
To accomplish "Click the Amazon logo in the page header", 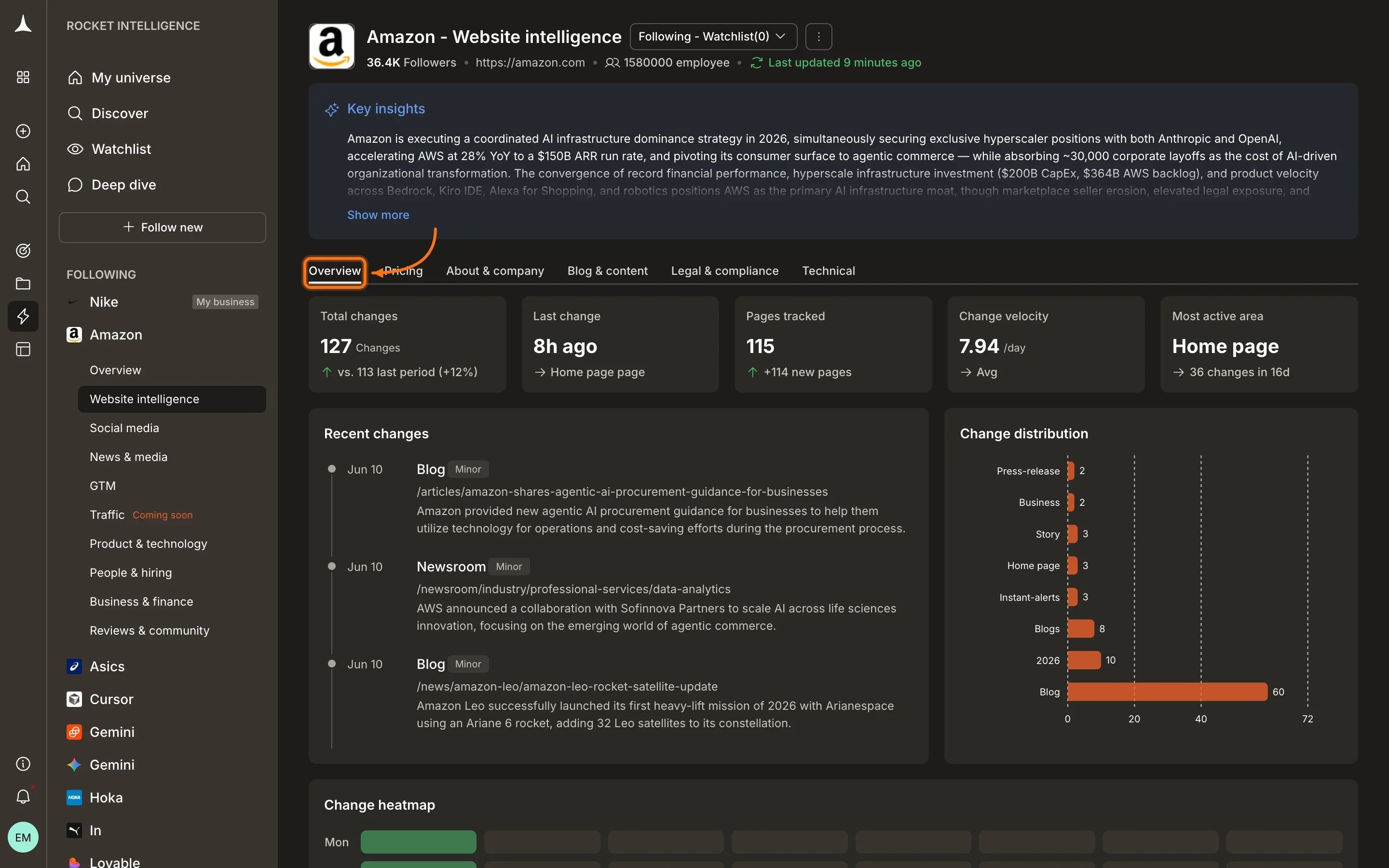I will click(332, 46).
